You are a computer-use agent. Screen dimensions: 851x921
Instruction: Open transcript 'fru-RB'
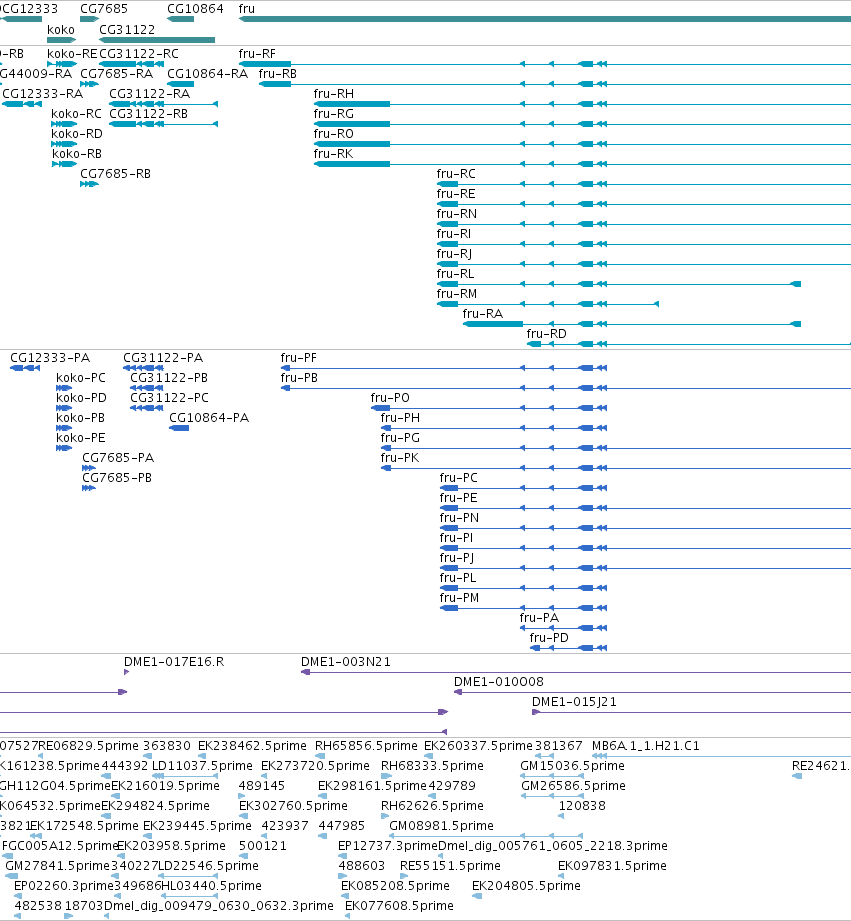[277, 74]
